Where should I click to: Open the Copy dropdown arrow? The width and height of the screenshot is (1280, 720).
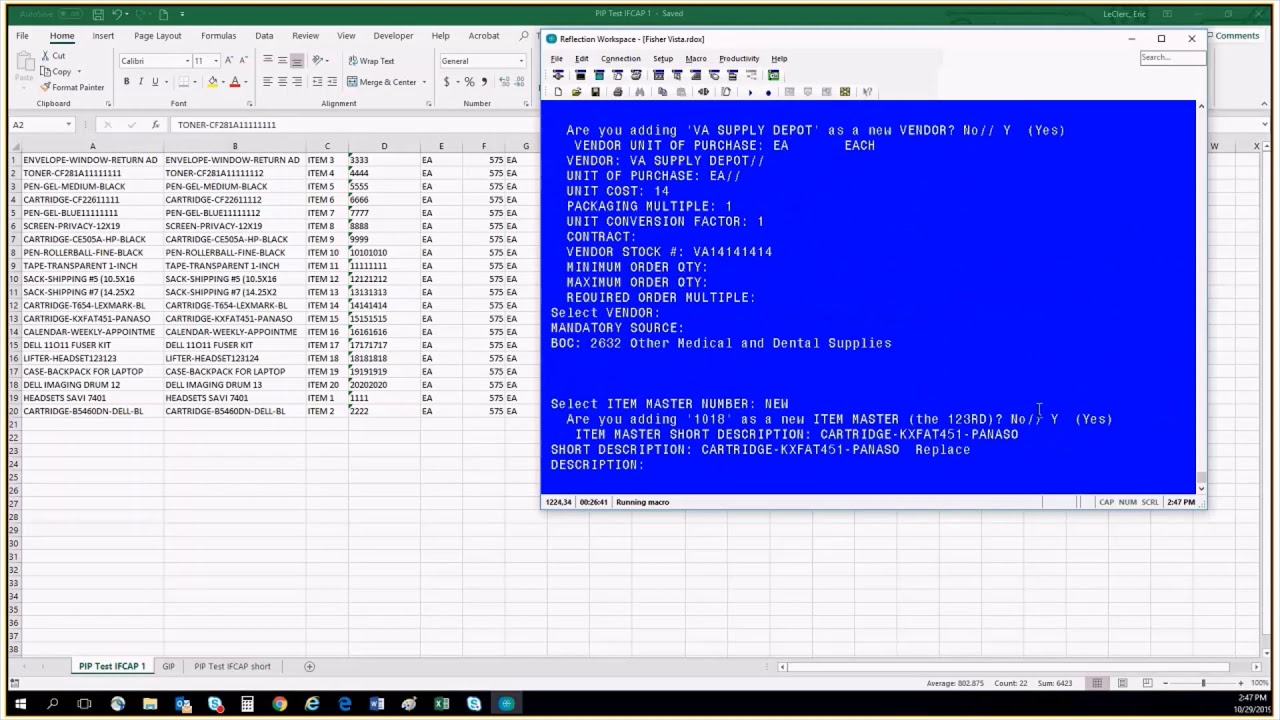tap(79, 72)
